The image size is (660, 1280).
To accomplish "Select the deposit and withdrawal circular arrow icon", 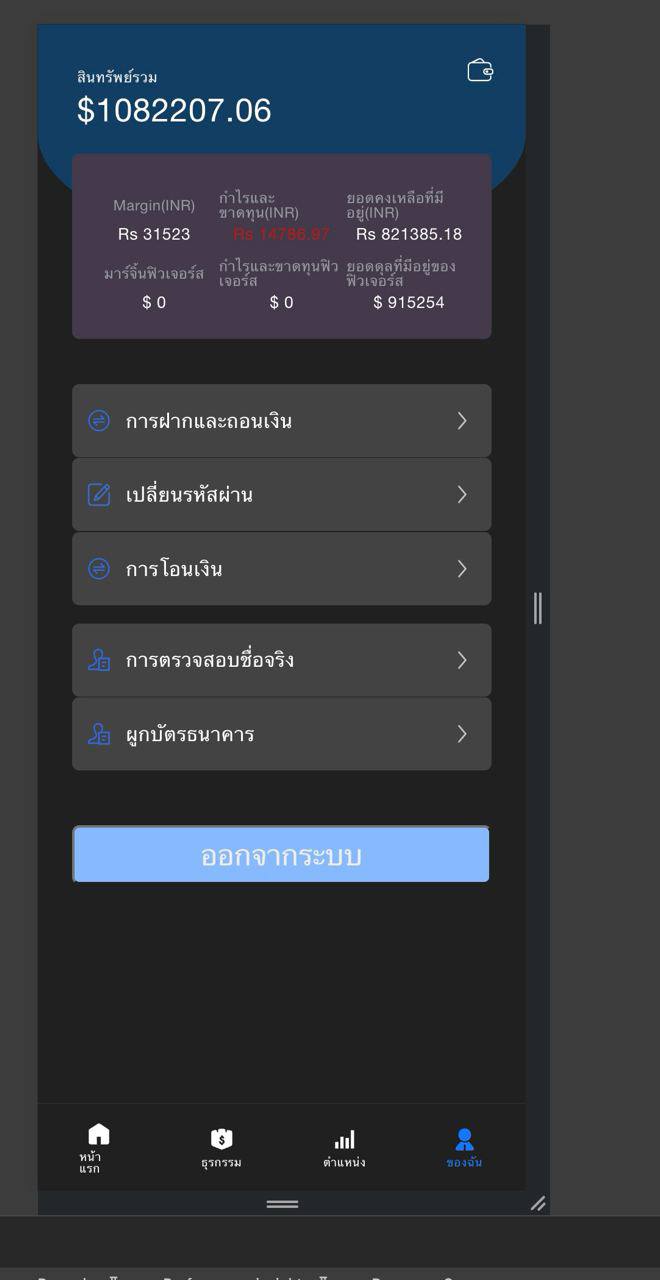I will pos(97,420).
